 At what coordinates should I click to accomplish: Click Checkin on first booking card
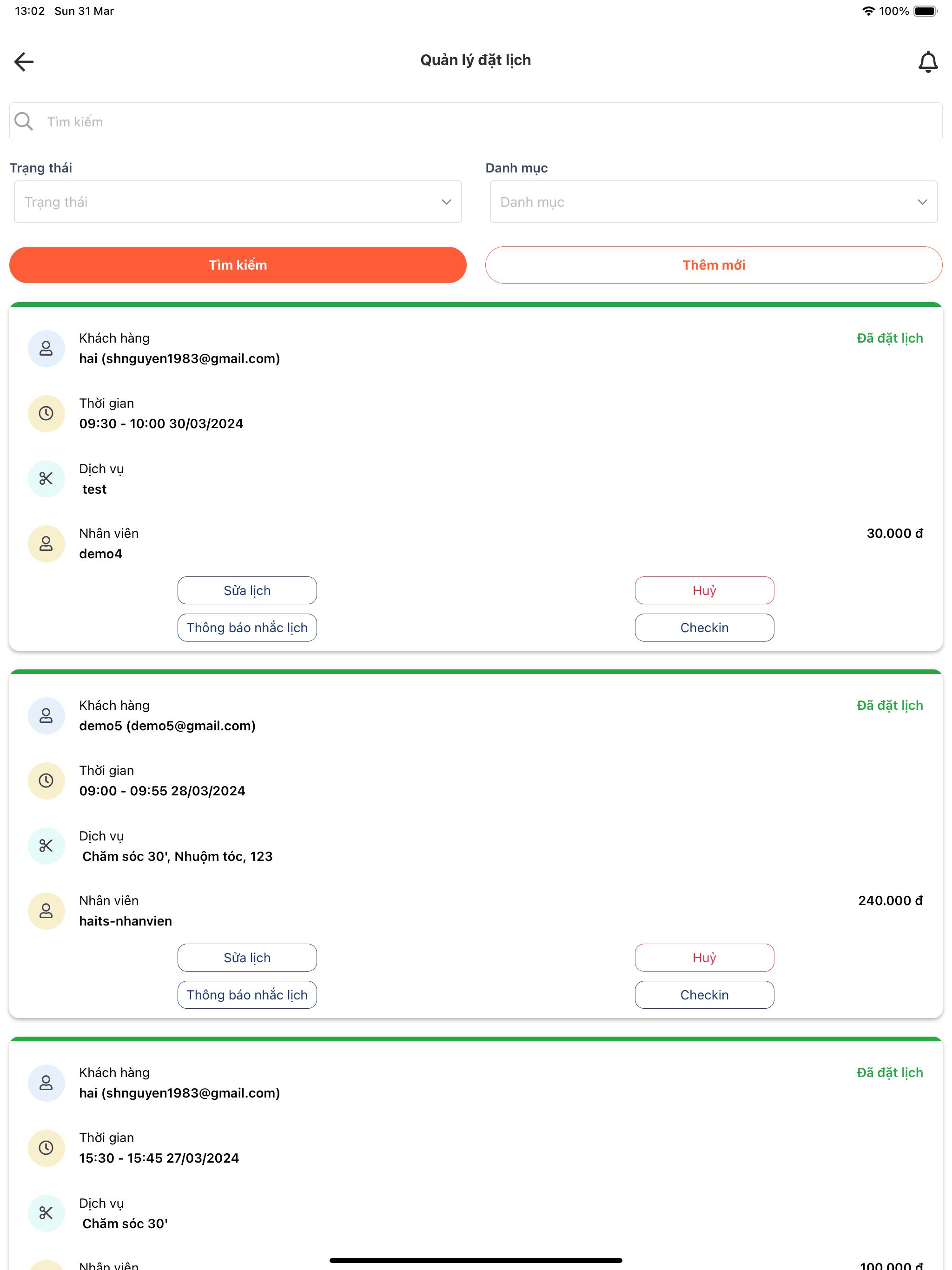coord(705,628)
